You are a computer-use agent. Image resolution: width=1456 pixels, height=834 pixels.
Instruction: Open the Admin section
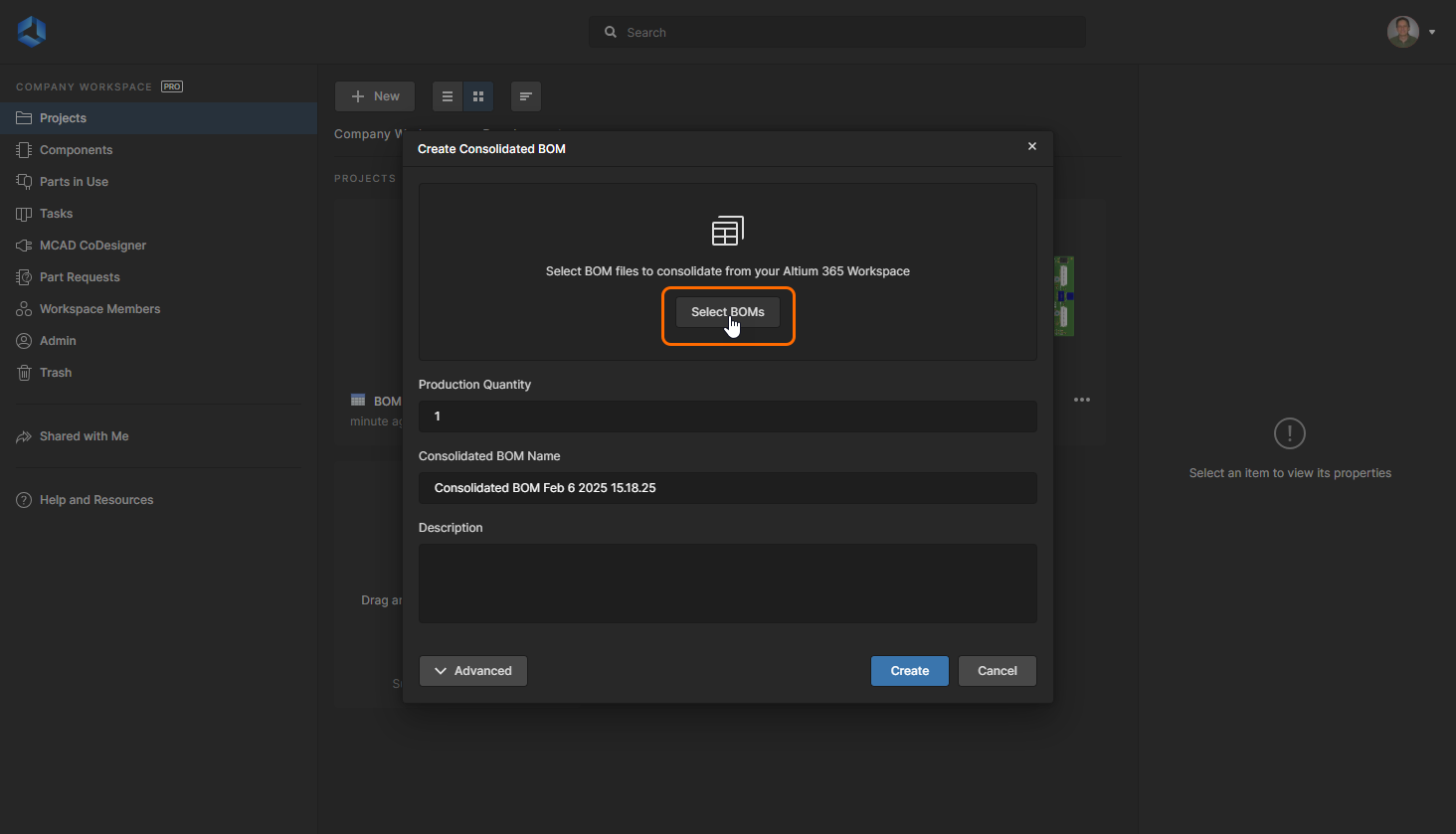click(159, 341)
